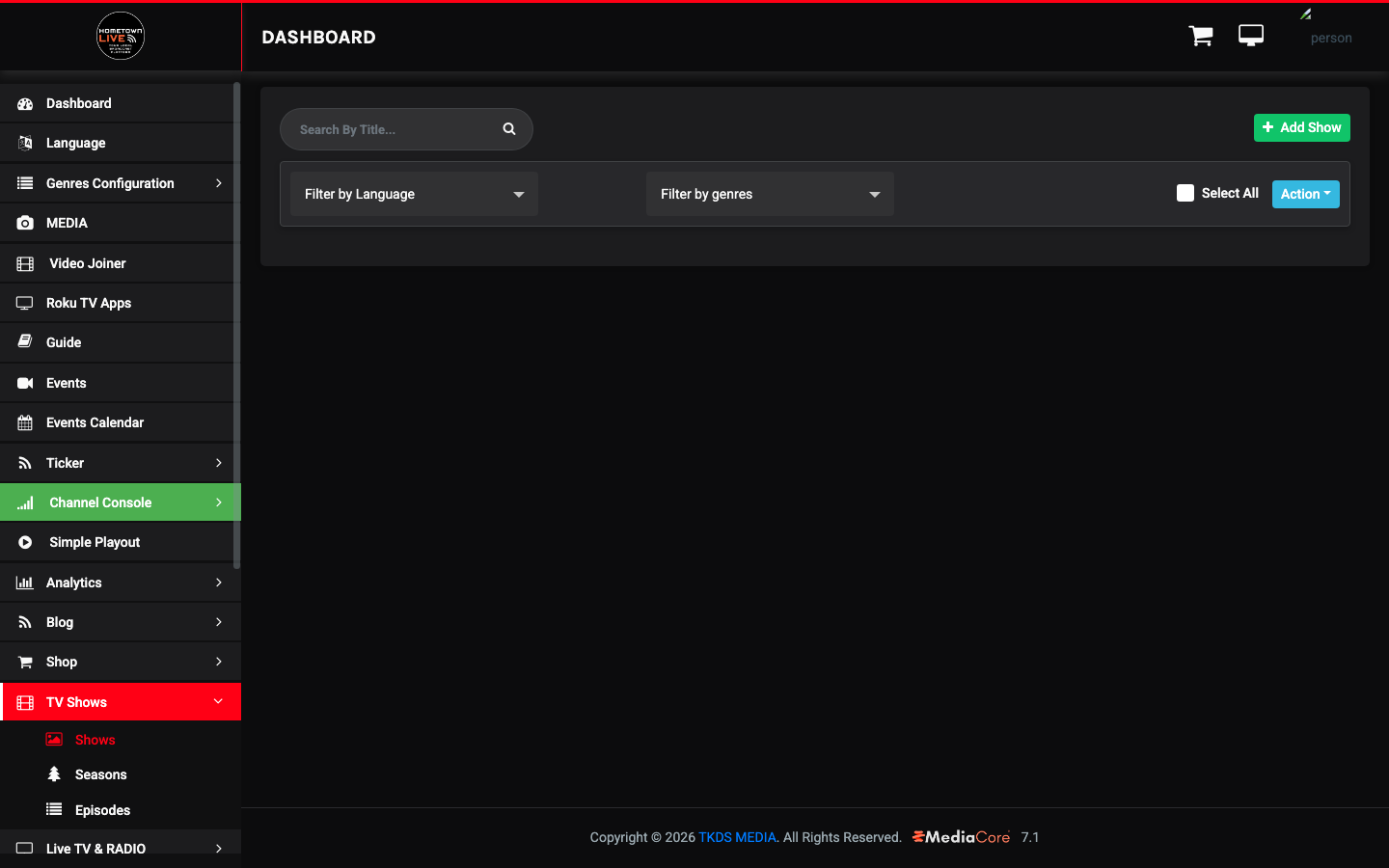Click the monitor icon in header
1389x868 pixels.
tap(1251, 36)
